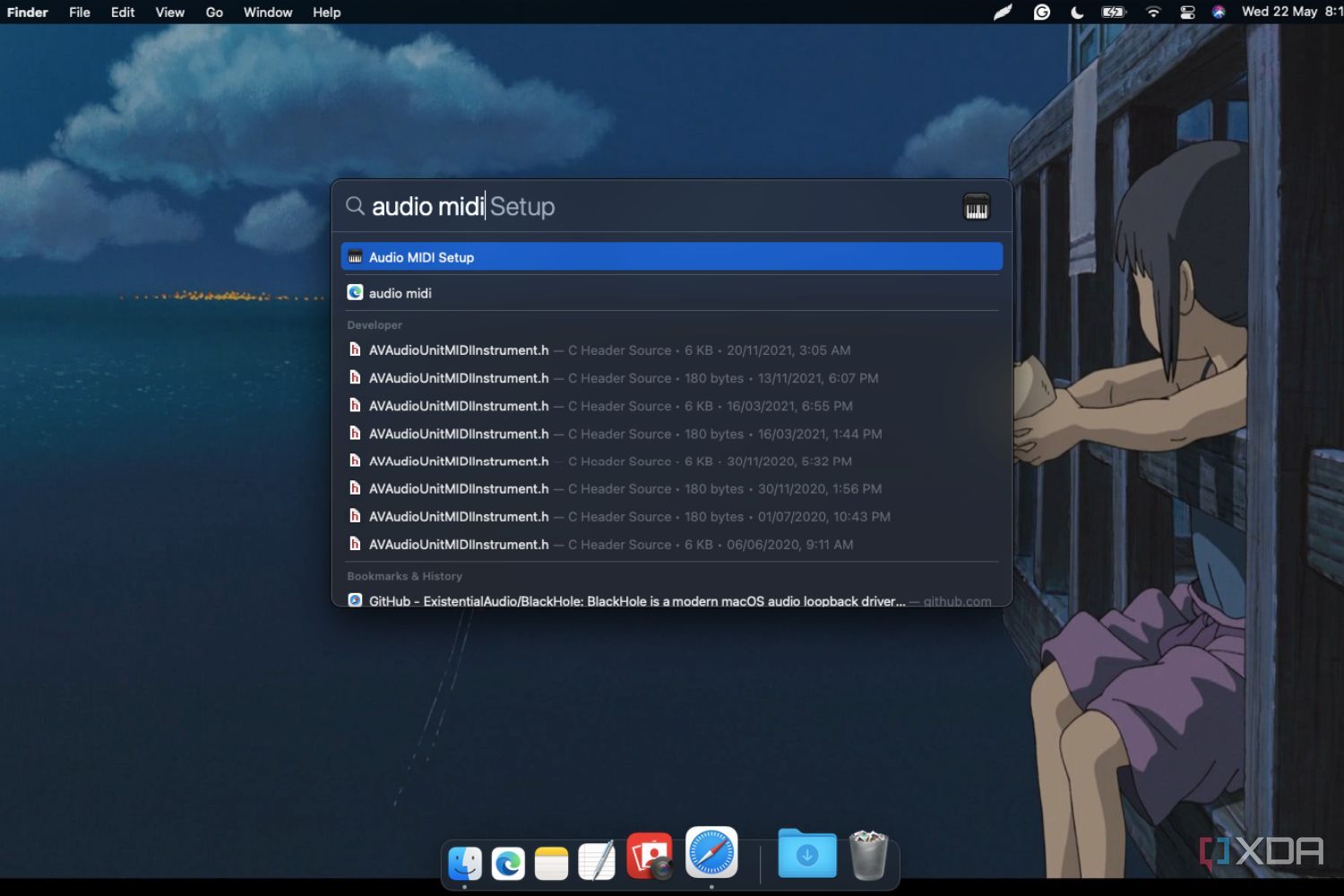Open Control Center from the menu bar
This screenshot has width=1344, height=896.
(1187, 12)
